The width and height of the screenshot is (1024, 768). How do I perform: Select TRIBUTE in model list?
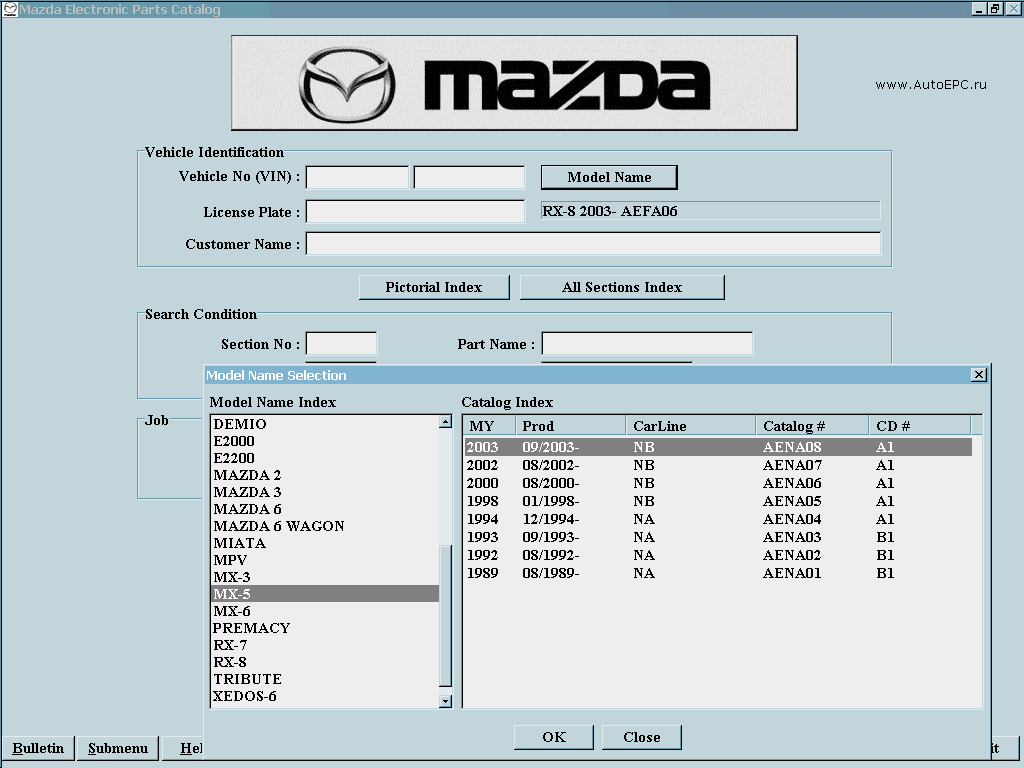click(x=325, y=679)
